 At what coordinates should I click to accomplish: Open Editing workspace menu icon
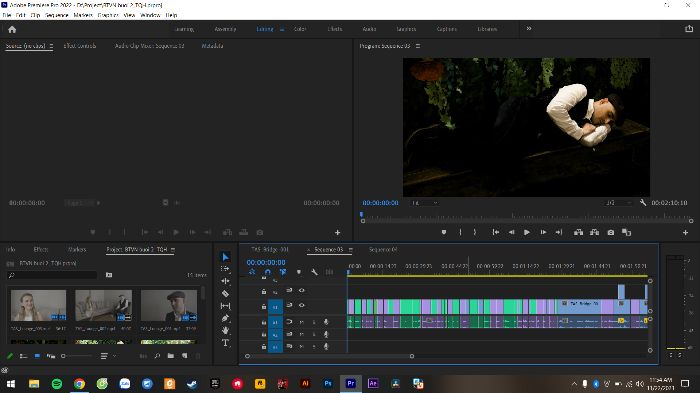click(282, 29)
